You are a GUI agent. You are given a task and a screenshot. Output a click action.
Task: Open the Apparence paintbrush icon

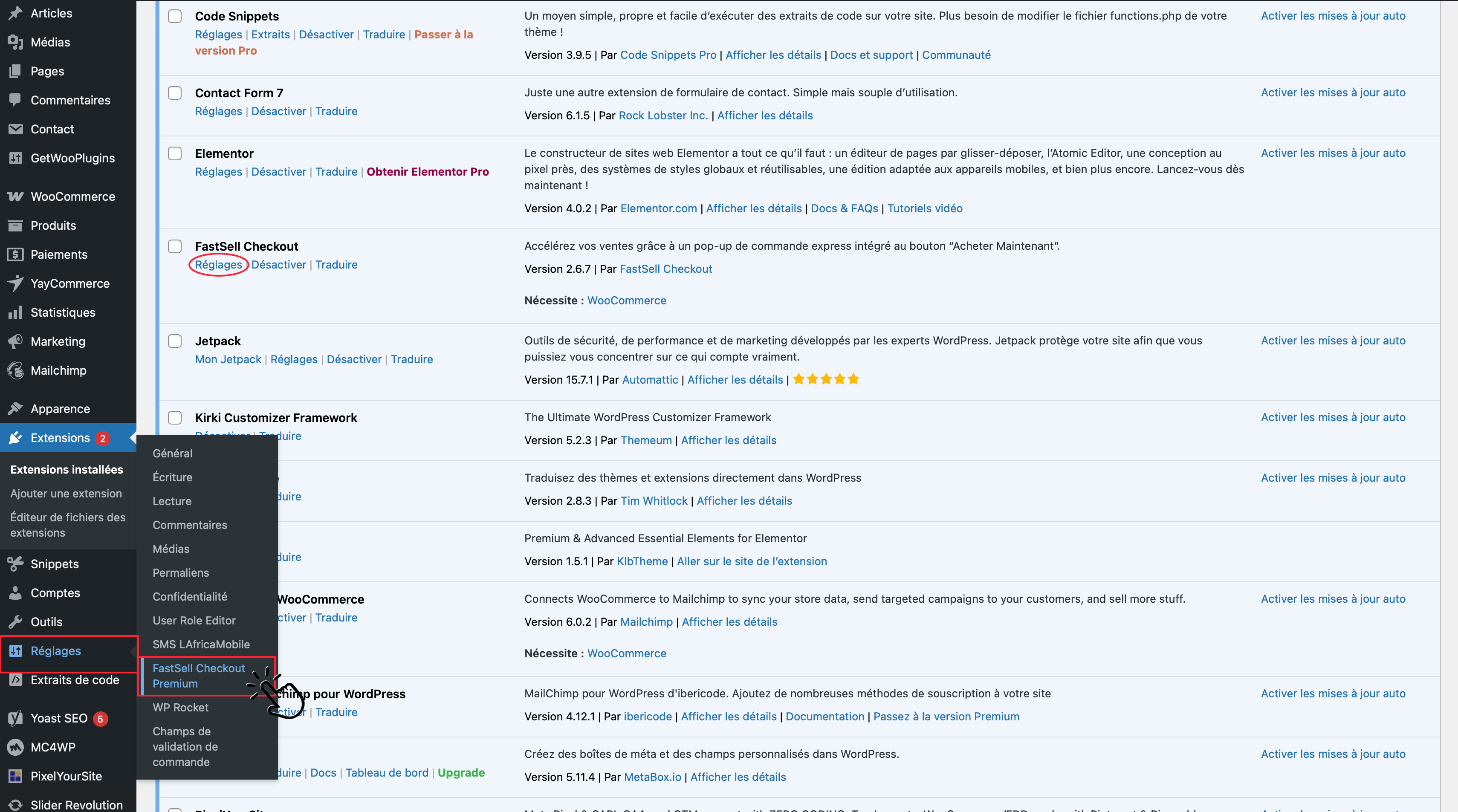(x=15, y=408)
